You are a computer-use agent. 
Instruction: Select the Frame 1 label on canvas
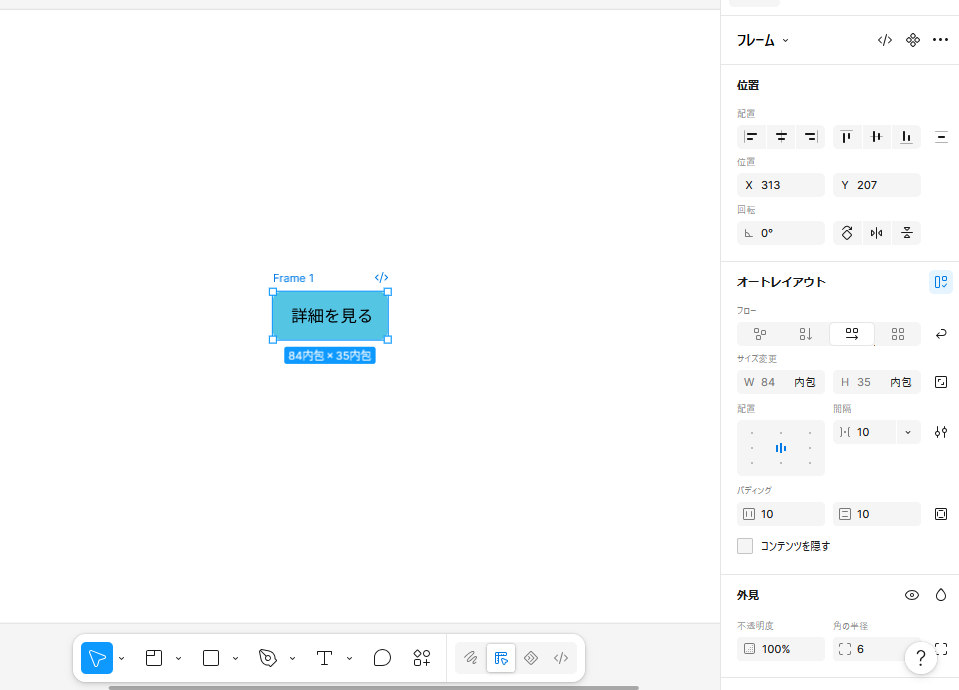tap(294, 278)
